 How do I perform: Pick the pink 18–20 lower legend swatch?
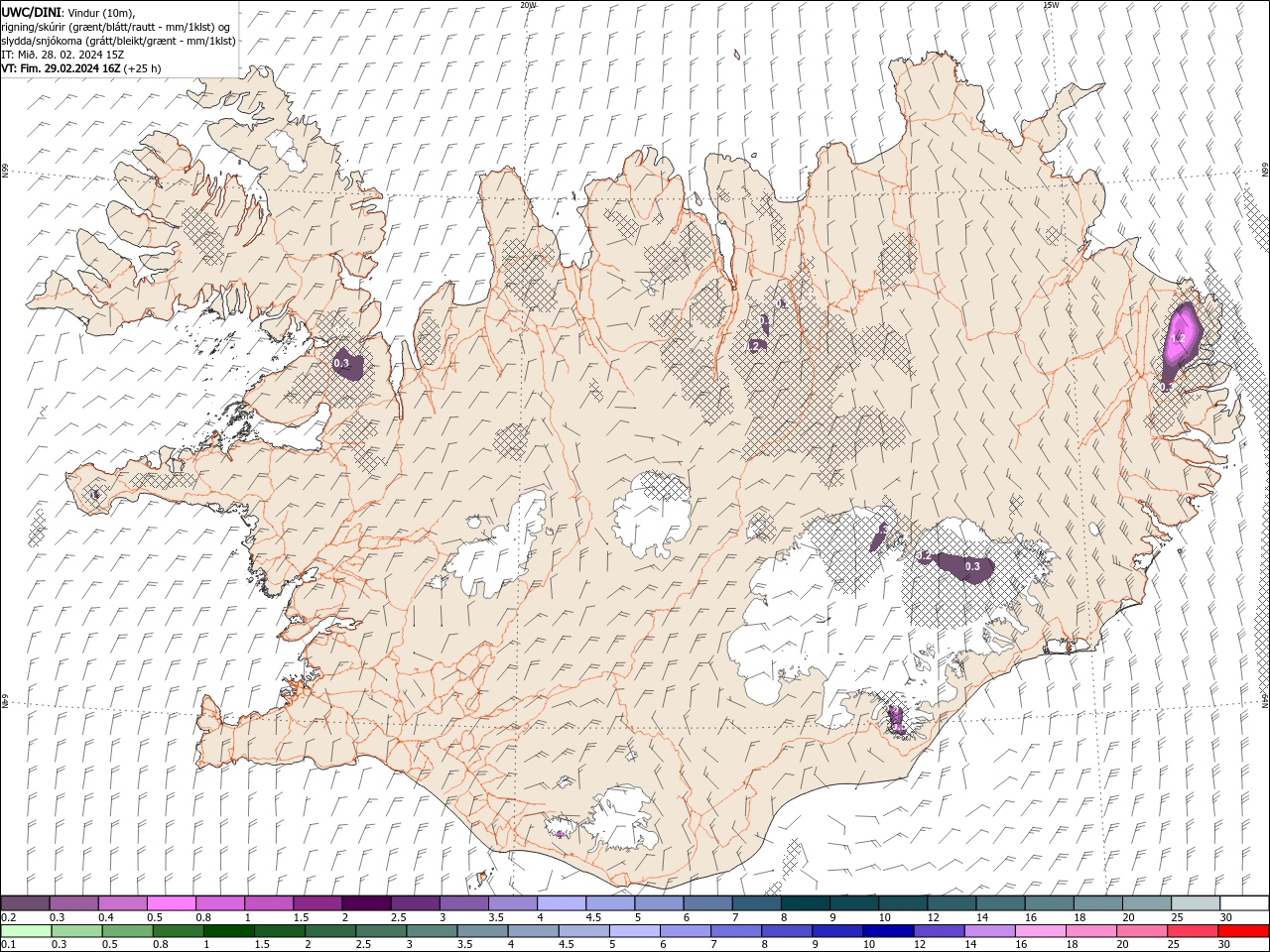[1091, 931]
